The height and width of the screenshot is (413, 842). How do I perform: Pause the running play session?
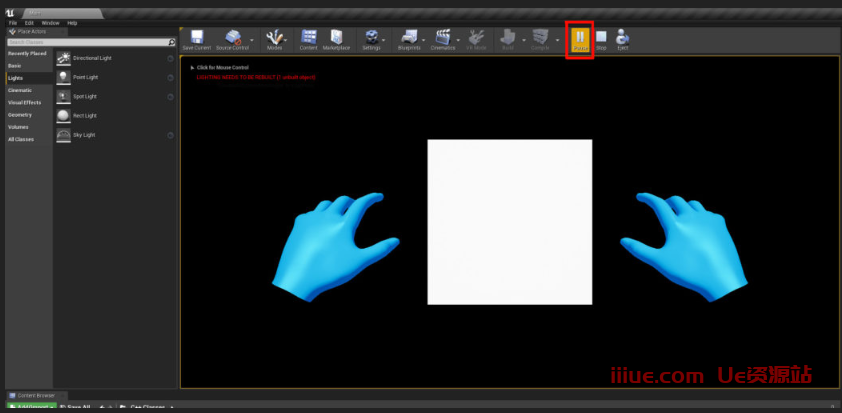(580, 39)
